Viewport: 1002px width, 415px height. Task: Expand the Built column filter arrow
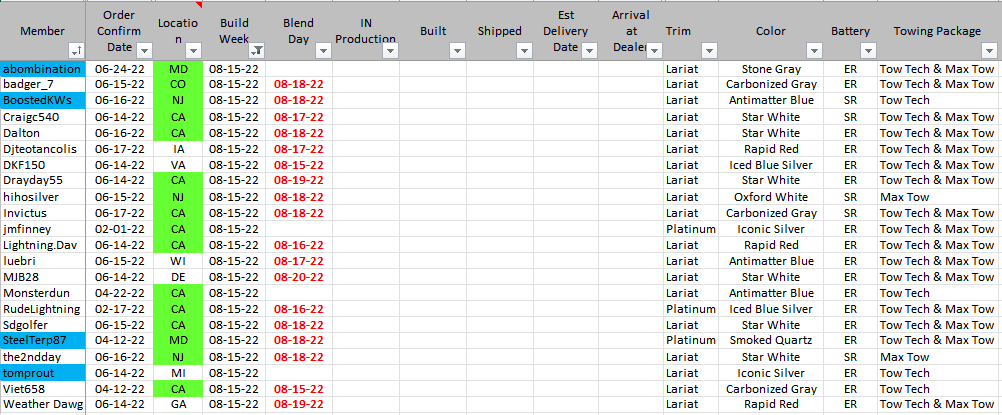pos(457,50)
